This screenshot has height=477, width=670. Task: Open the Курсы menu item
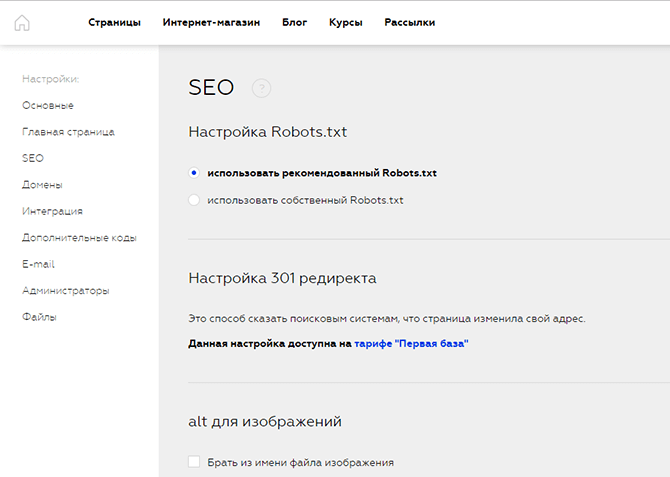(x=346, y=22)
